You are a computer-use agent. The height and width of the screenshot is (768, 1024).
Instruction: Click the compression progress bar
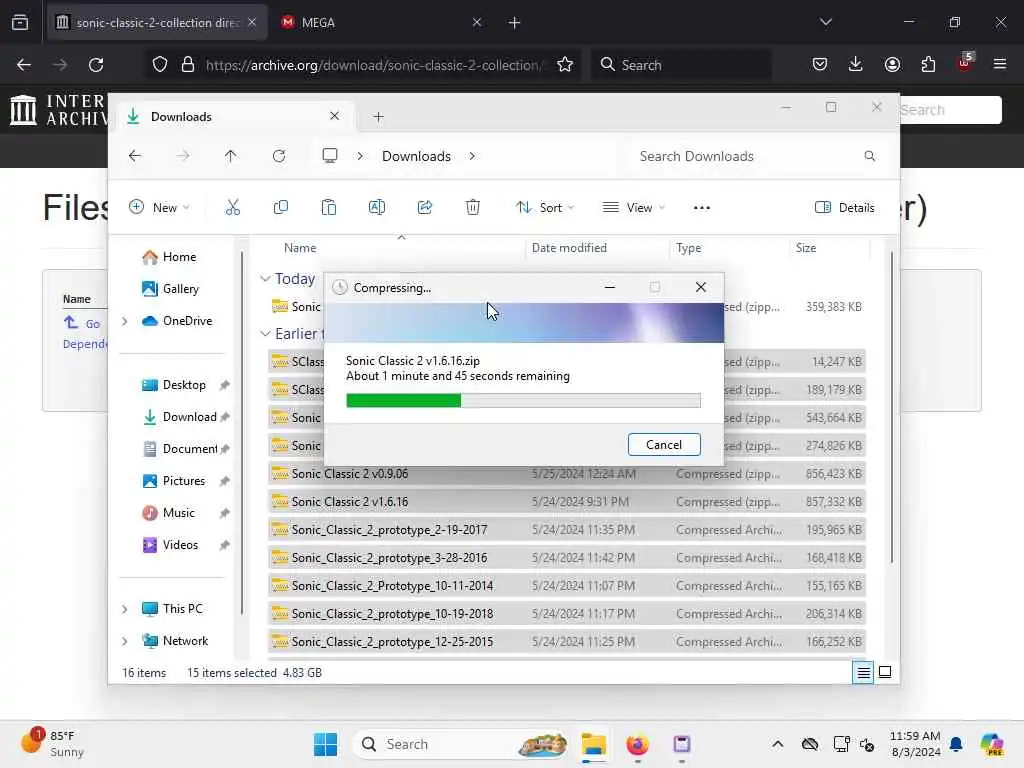[523, 400]
